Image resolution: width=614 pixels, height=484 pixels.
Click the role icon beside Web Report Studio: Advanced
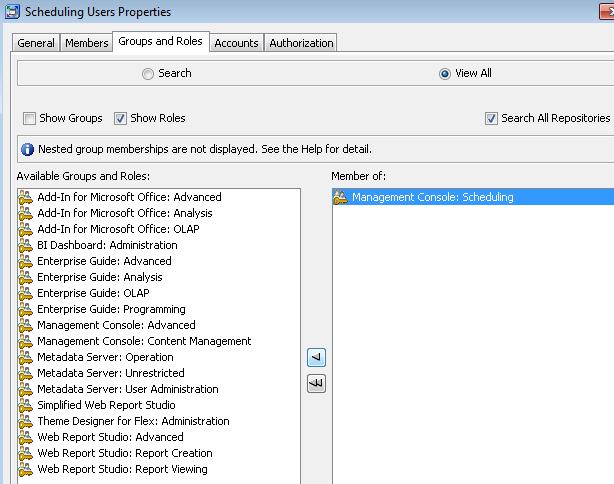[26, 437]
